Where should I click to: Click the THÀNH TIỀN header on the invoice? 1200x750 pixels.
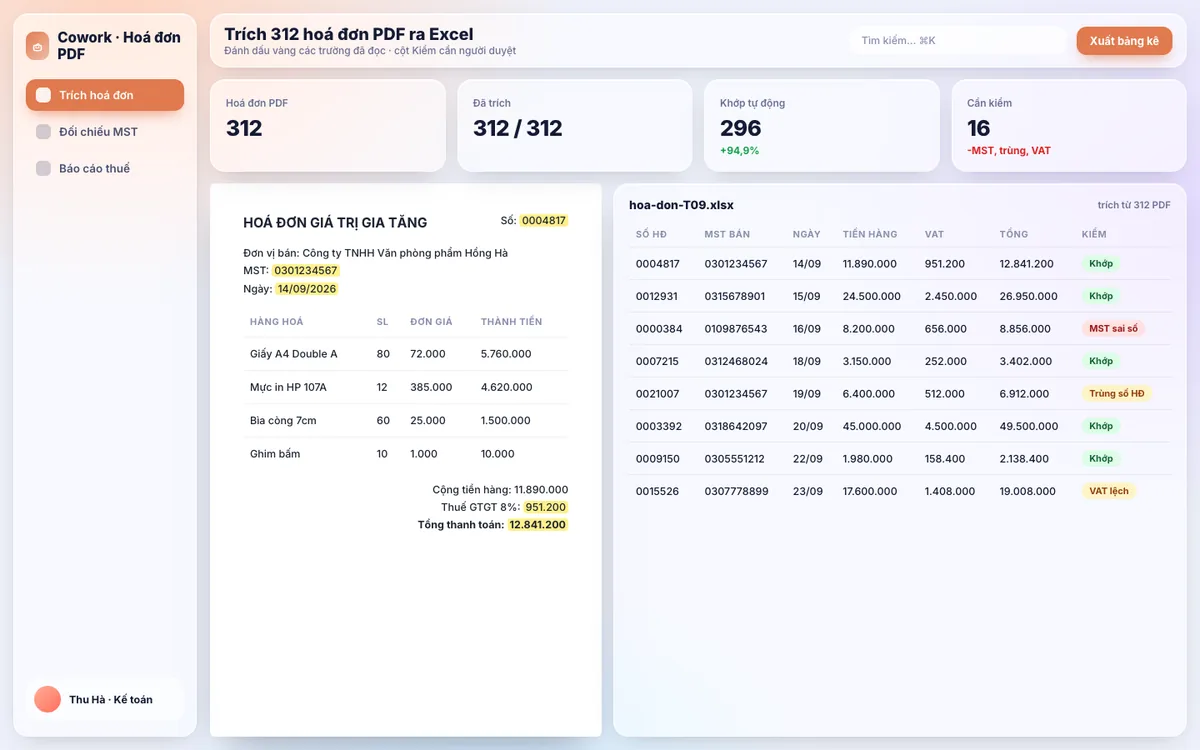click(x=511, y=322)
